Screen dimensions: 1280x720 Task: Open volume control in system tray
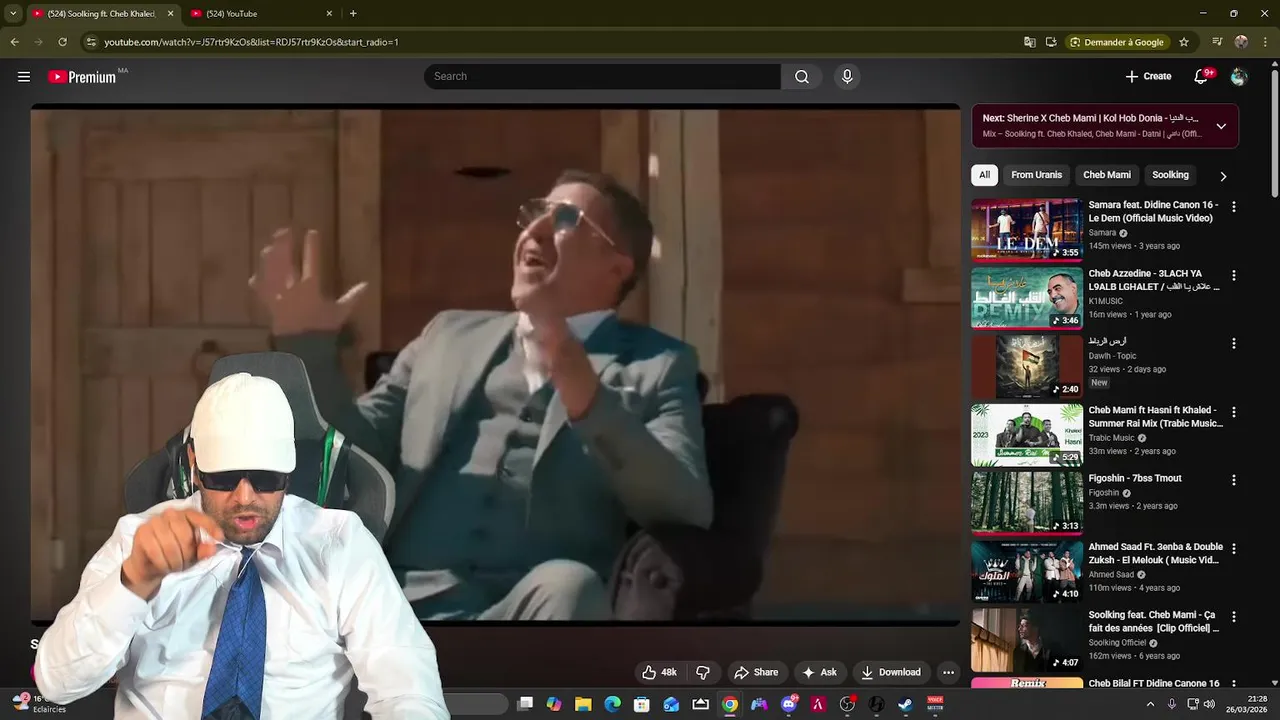point(1209,704)
